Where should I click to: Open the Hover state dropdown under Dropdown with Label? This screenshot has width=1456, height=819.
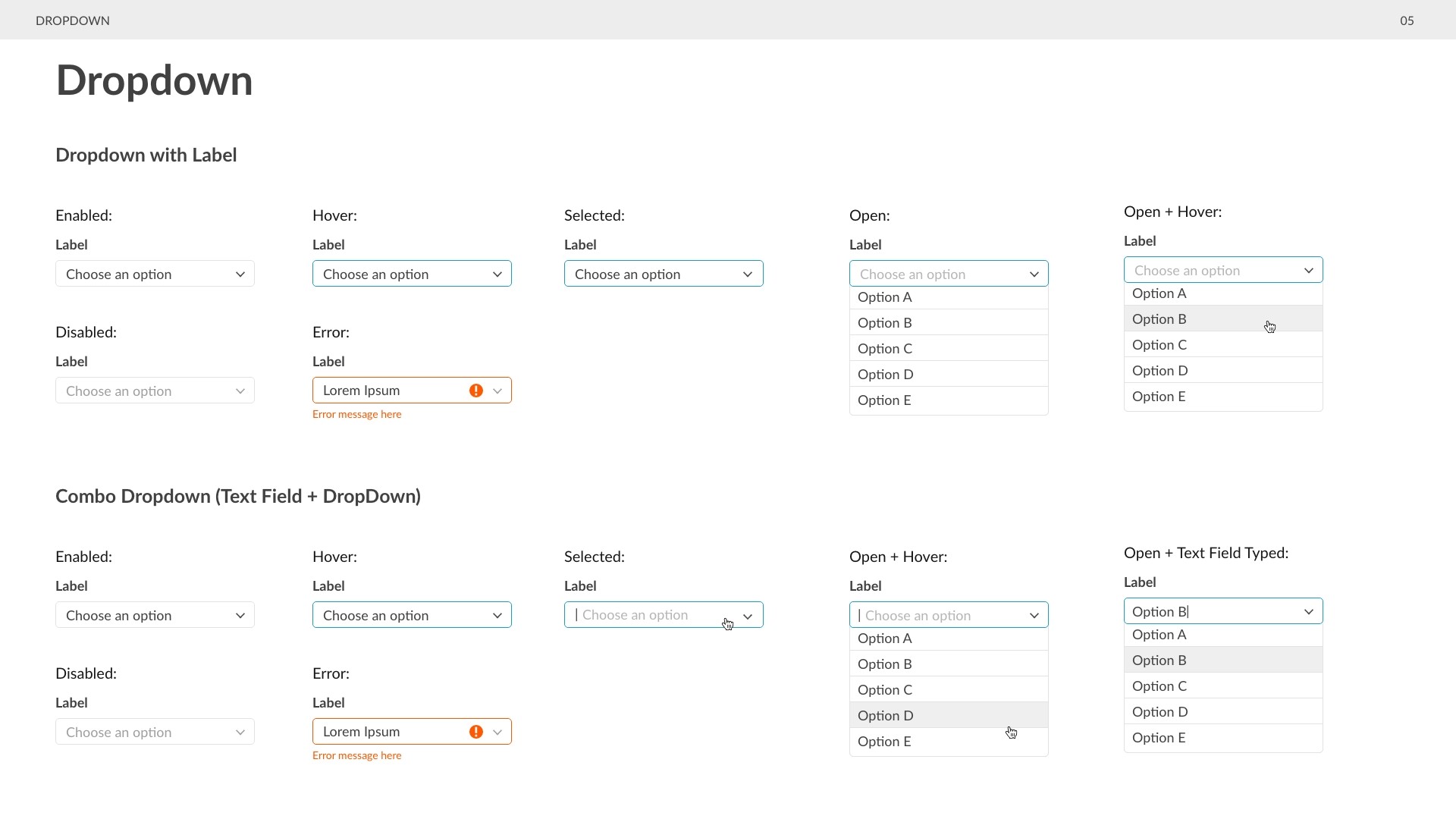pos(412,274)
